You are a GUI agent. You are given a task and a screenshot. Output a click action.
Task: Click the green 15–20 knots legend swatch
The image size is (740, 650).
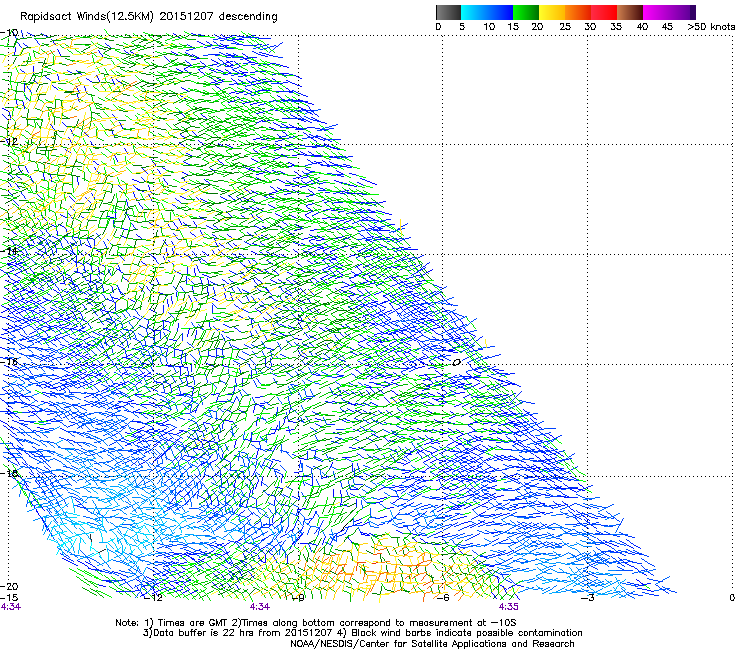tap(526, 12)
